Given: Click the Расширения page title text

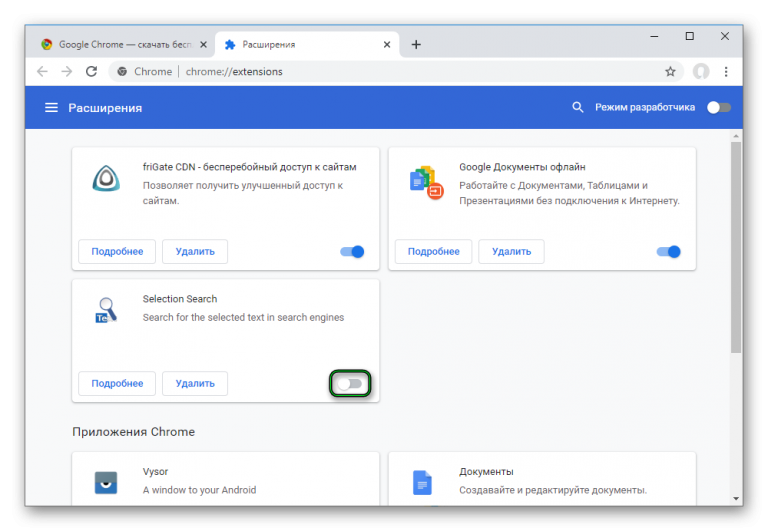Looking at the screenshot, I should pyautogui.click(x=105, y=108).
